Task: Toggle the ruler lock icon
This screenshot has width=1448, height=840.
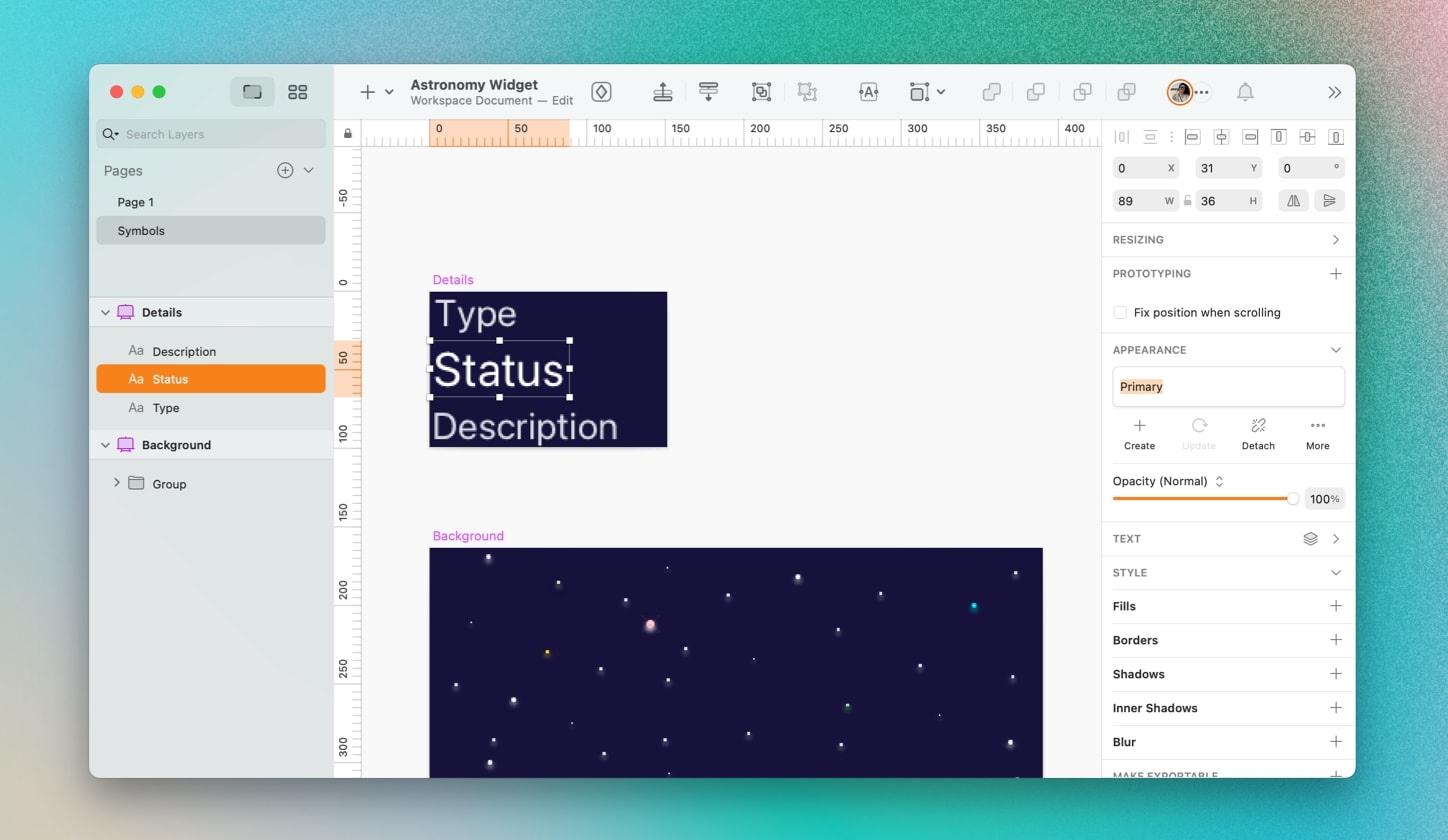Action: [348, 134]
